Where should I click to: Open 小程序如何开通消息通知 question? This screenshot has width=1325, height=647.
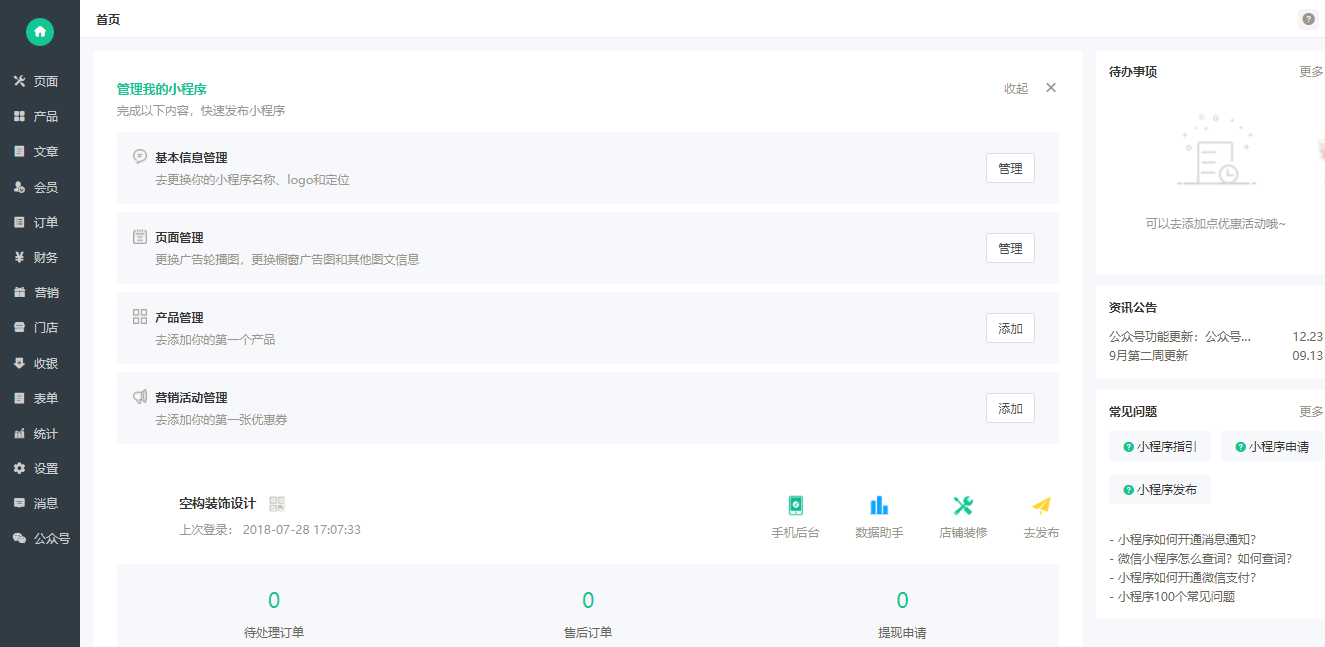coord(1183,539)
